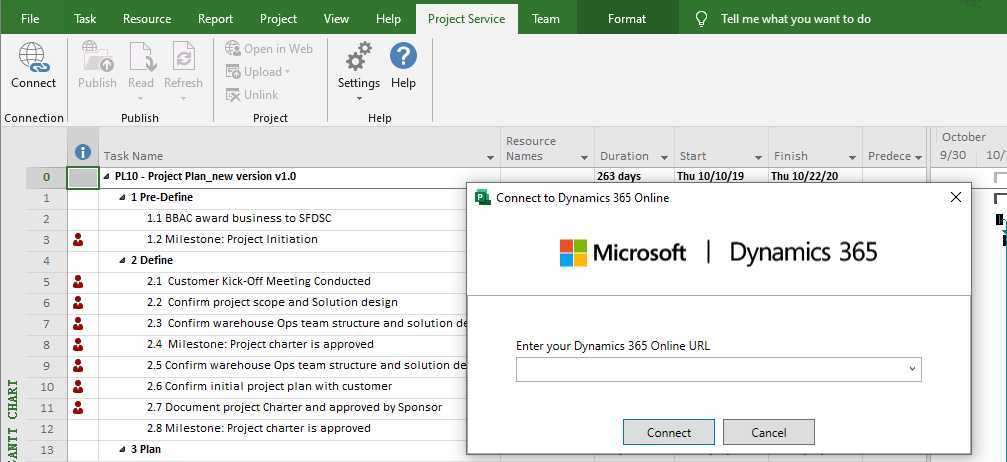Select row header number 12
This screenshot has height=462, width=1007.
pos(46,428)
